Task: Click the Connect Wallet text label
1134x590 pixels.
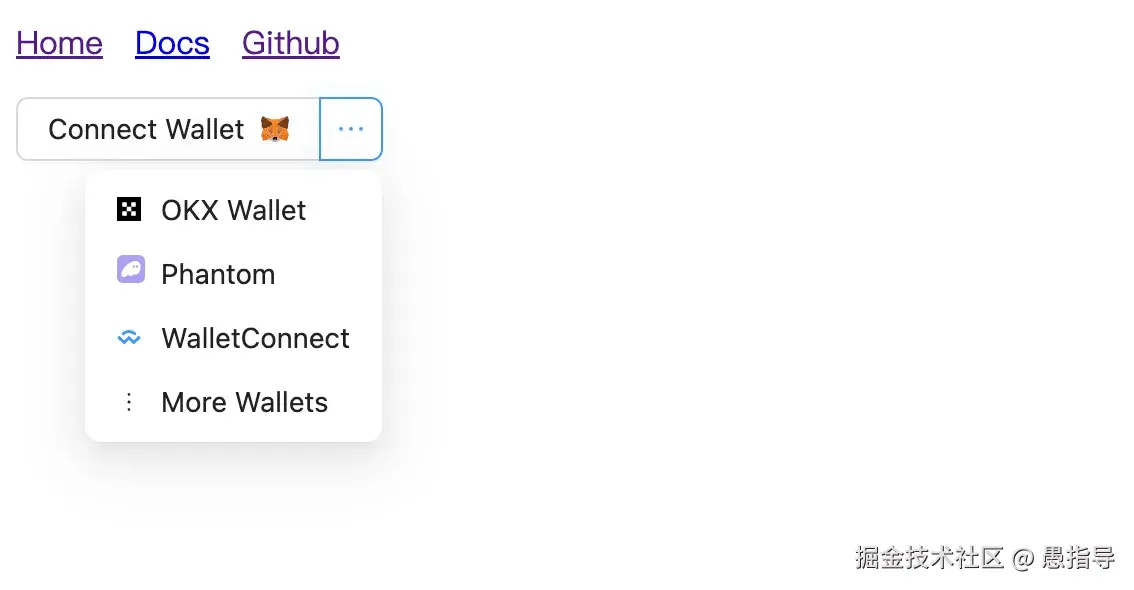Action: tap(146, 130)
